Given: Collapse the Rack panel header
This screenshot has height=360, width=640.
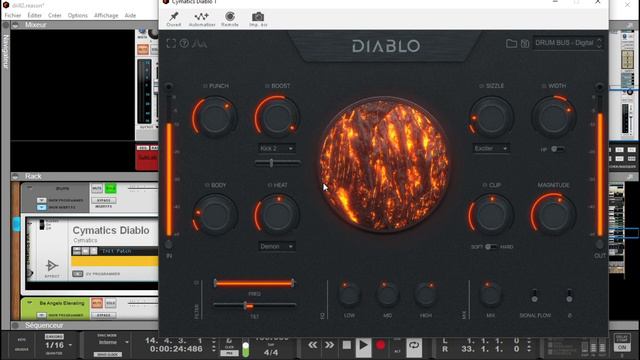Looking at the screenshot, I should (x=15, y=176).
